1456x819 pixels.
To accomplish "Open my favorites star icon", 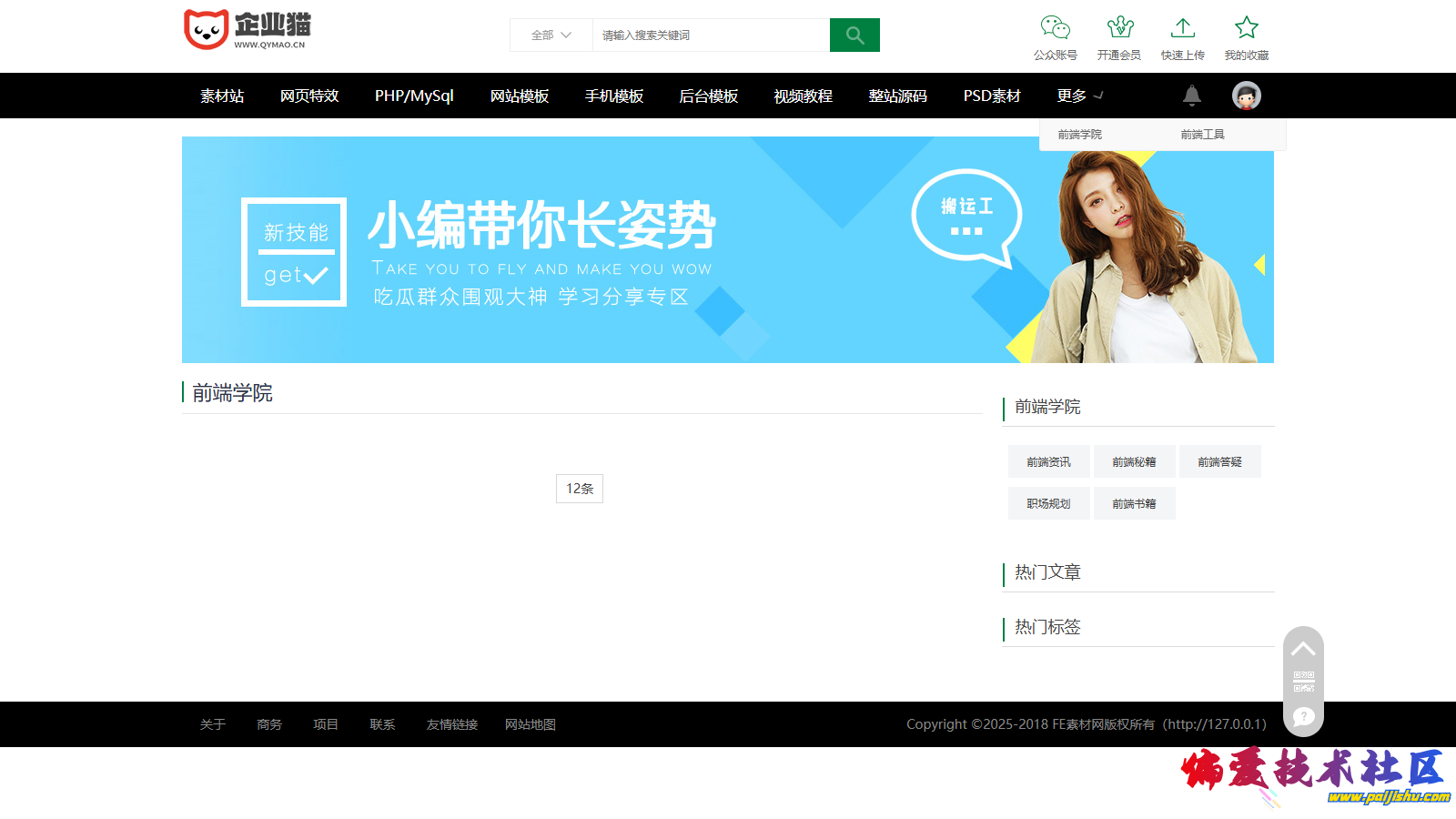I will (1246, 28).
